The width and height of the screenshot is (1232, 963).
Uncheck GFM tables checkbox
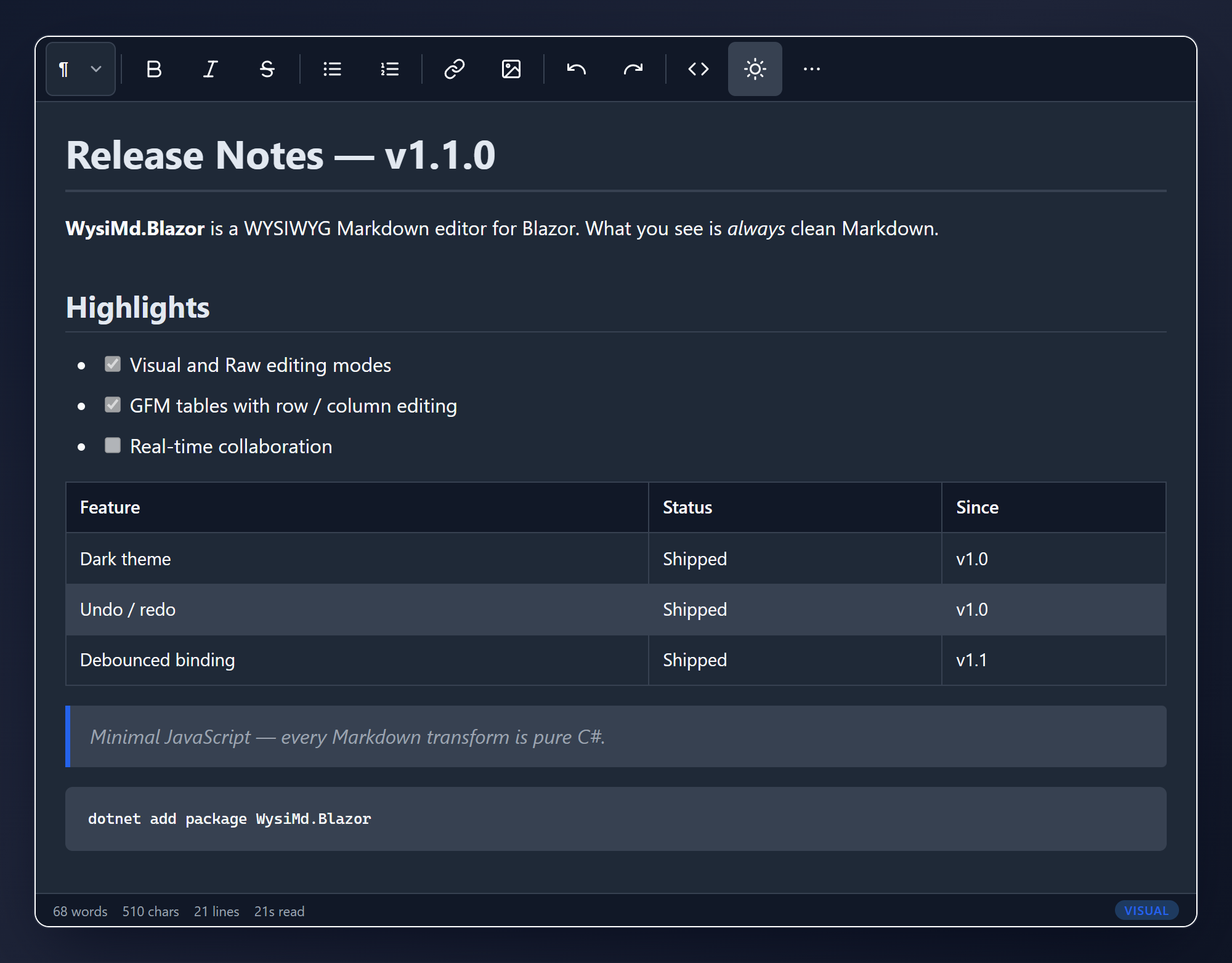pyautogui.click(x=113, y=405)
